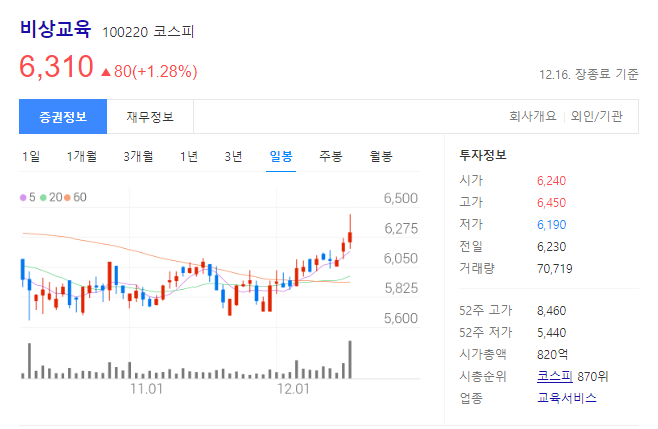Switch to the 재무정보 tab
The image size is (658, 429).
pyautogui.click(x=150, y=117)
